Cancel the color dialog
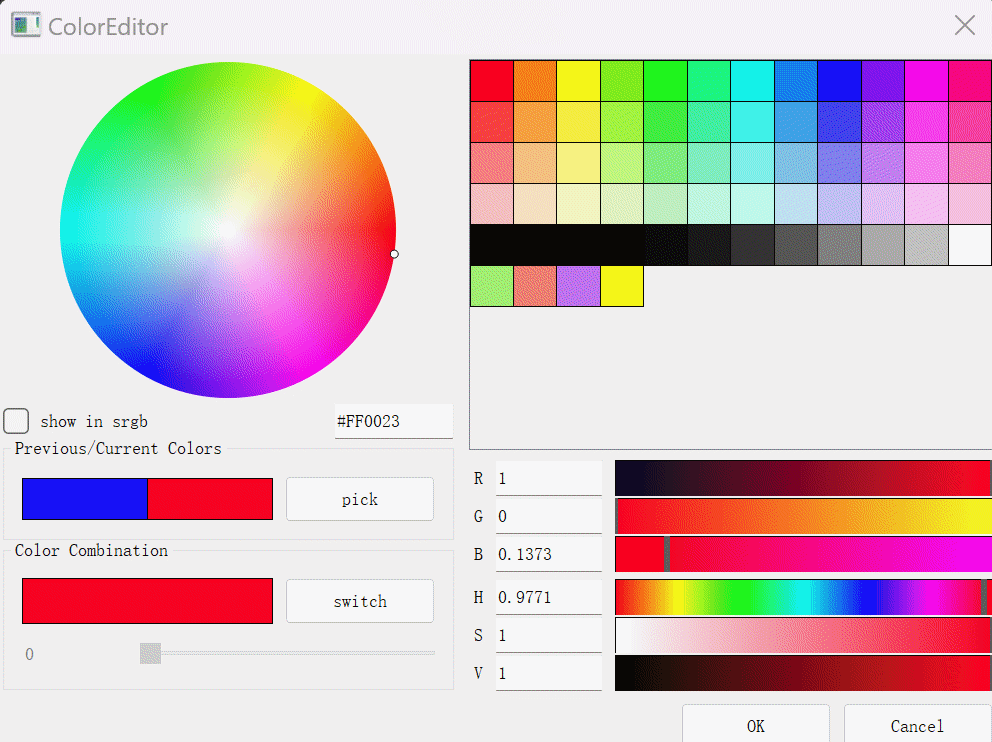Image resolution: width=992 pixels, height=742 pixels. (917, 725)
